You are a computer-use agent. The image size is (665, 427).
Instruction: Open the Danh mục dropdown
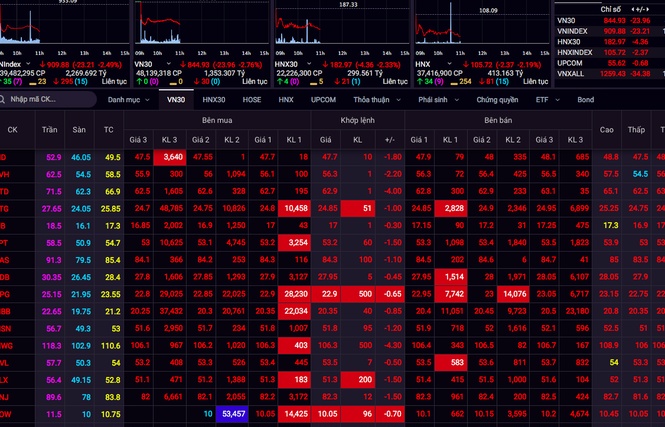pos(128,100)
